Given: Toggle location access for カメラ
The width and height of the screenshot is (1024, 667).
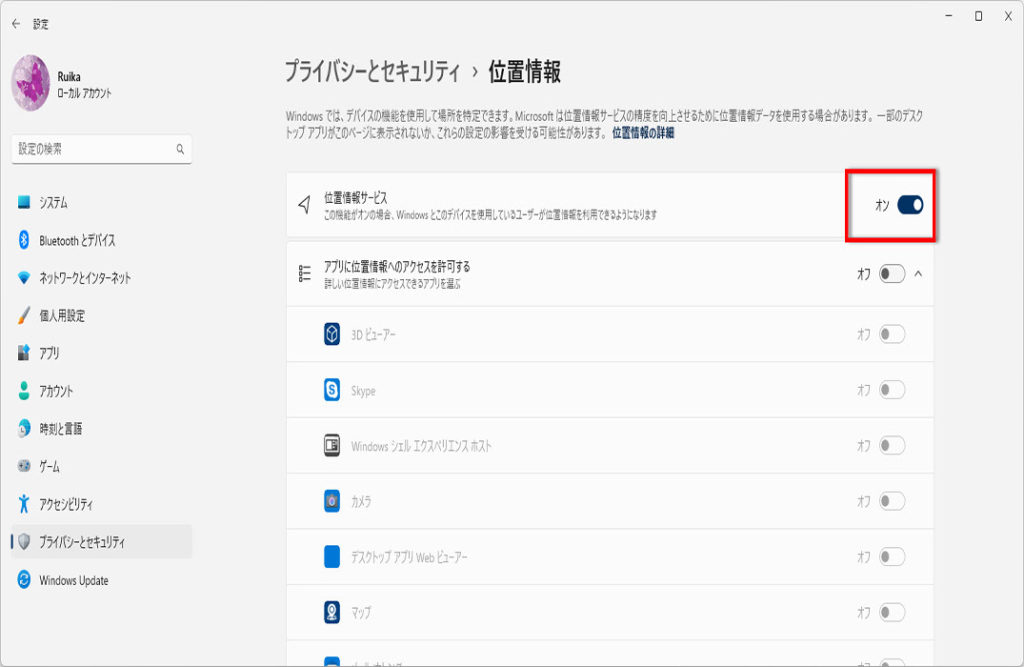Looking at the screenshot, I should click(891, 501).
